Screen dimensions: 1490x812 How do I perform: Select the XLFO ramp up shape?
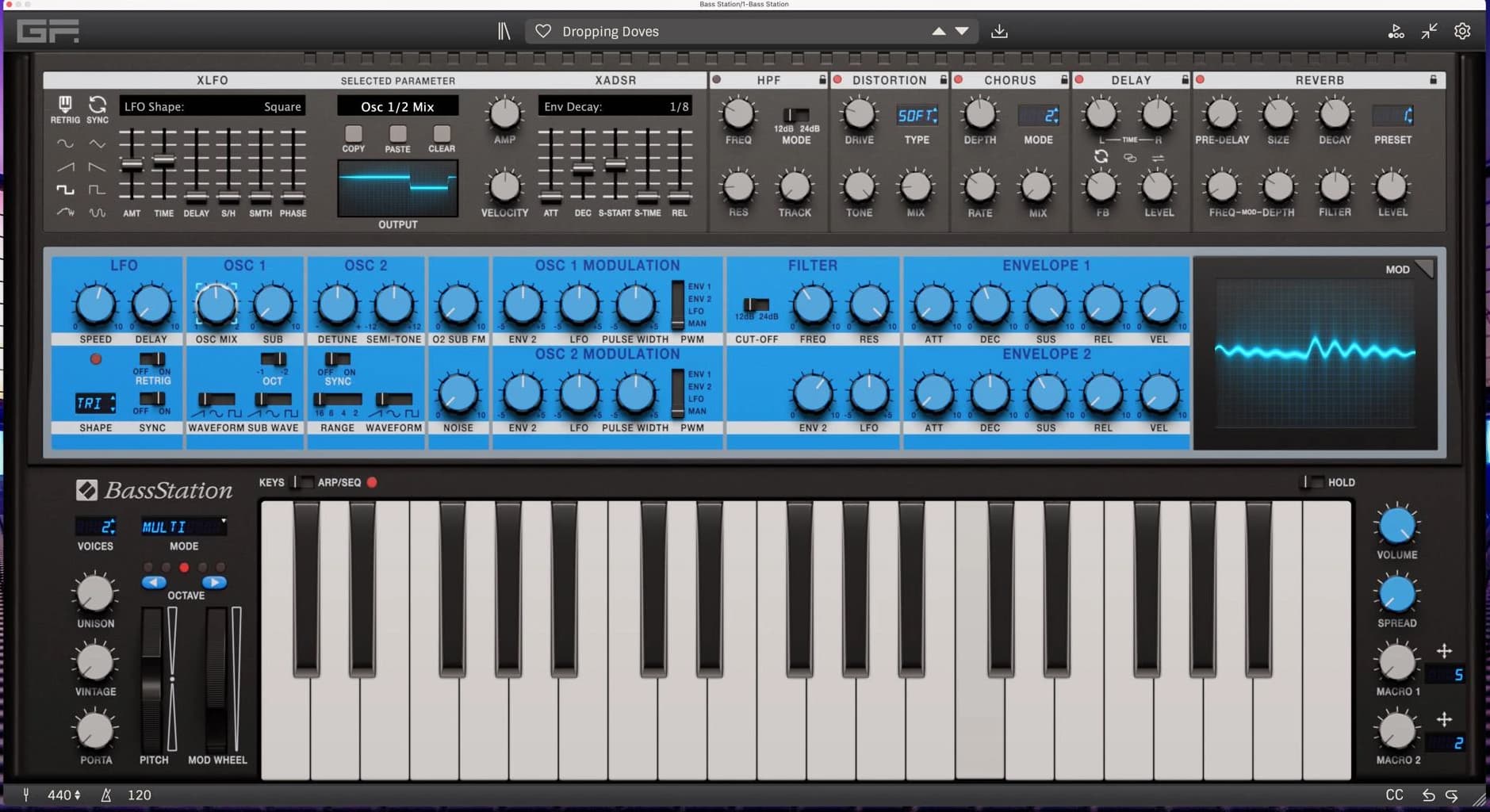[x=65, y=167]
